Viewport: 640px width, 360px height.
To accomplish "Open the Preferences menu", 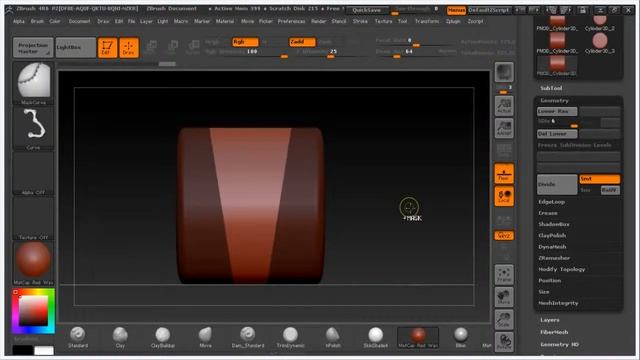I will 291,21.
